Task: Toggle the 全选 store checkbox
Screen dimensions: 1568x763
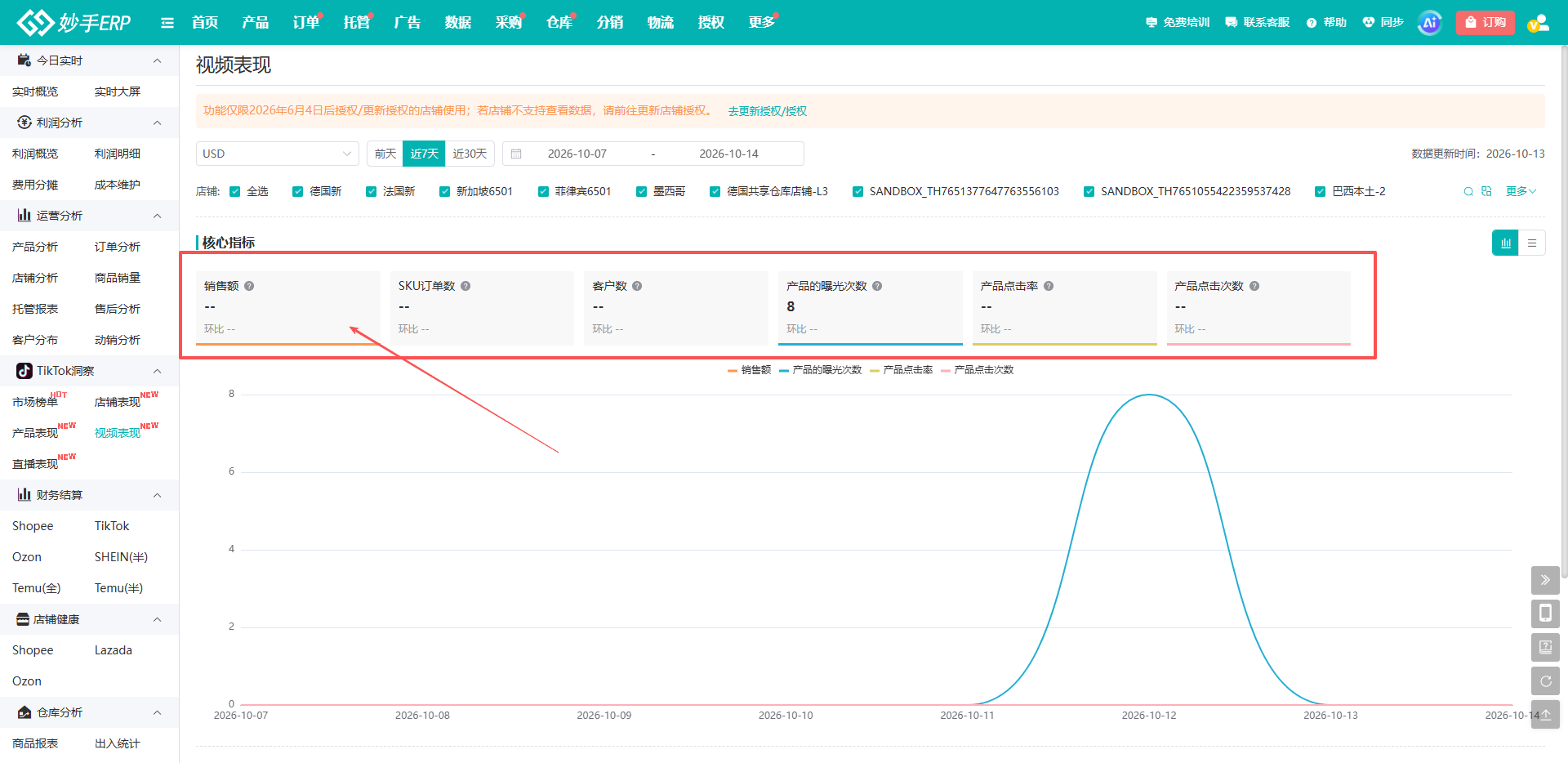Action: click(235, 191)
